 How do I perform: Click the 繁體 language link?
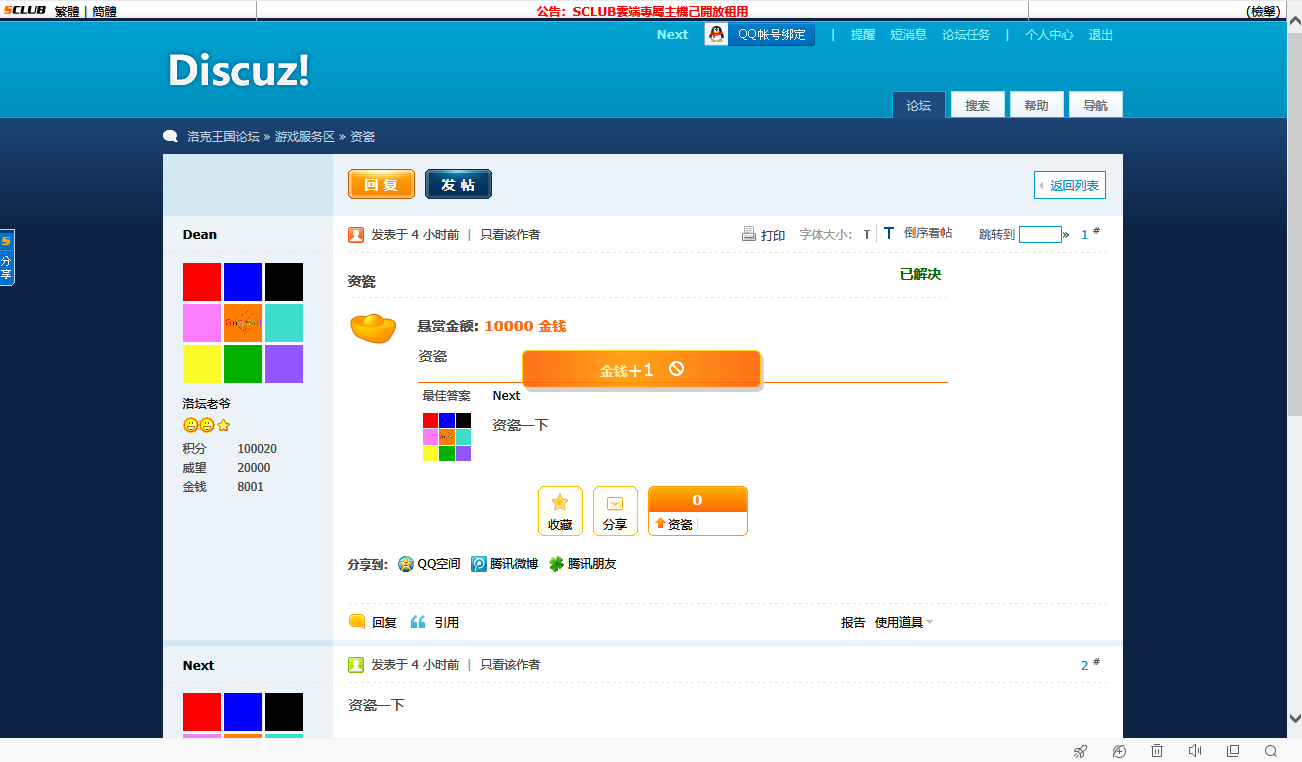pyautogui.click(x=67, y=11)
